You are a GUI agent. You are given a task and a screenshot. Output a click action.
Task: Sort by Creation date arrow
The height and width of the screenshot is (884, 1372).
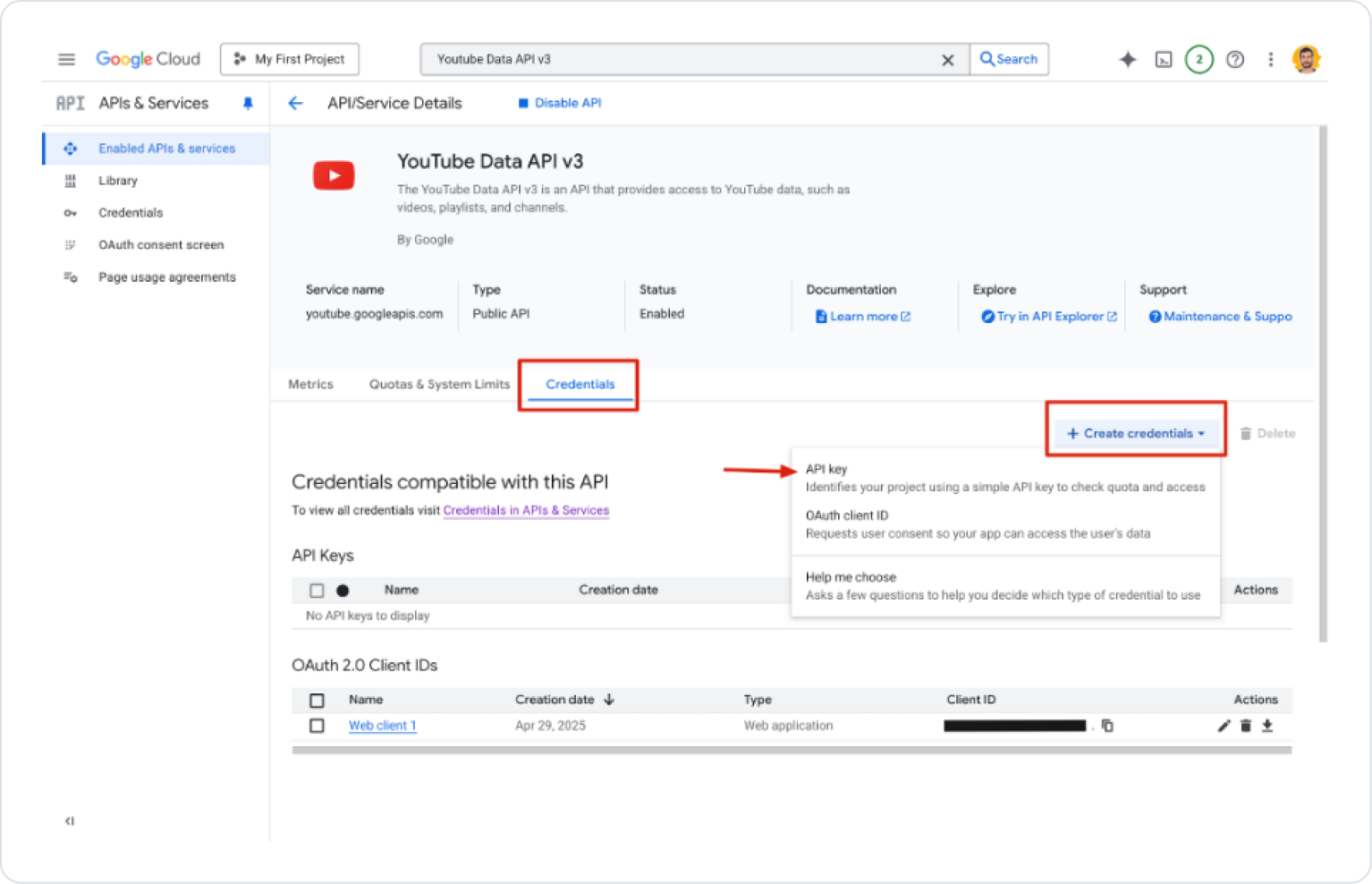pyautogui.click(x=609, y=700)
